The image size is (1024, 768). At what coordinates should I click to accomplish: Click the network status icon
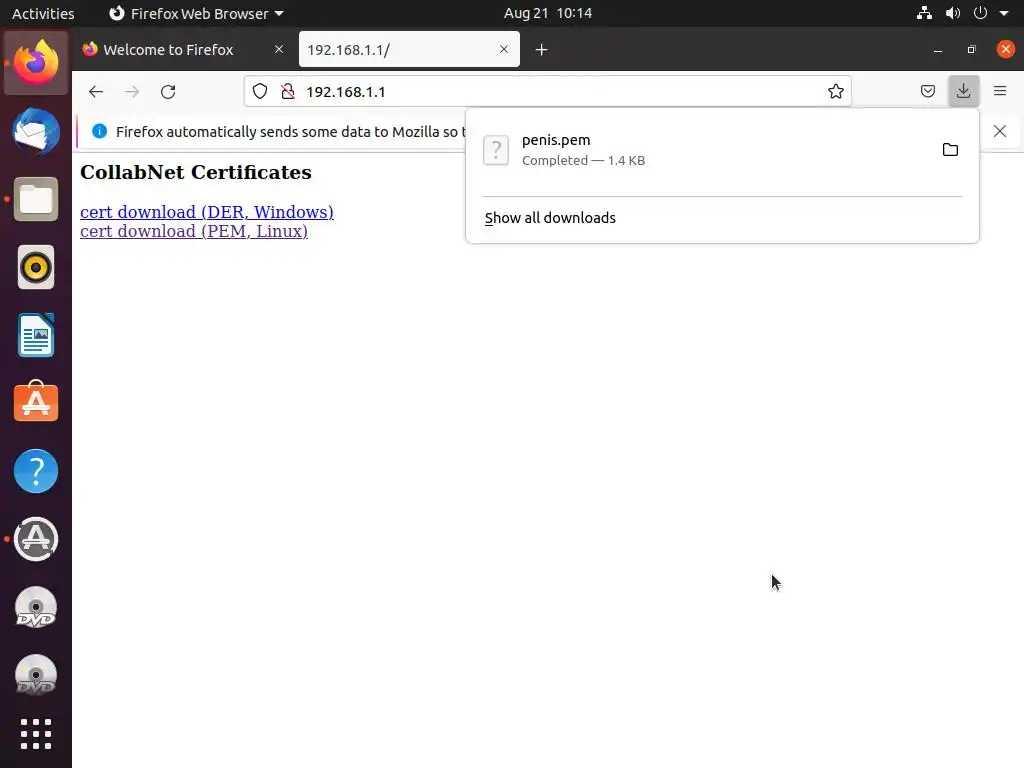pyautogui.click(x=923, y=13)
